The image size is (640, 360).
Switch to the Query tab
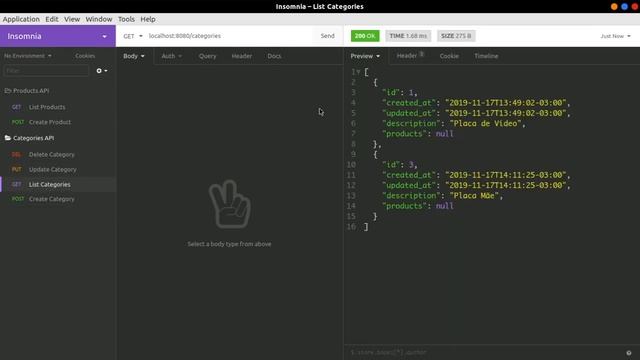click(207, 56)
